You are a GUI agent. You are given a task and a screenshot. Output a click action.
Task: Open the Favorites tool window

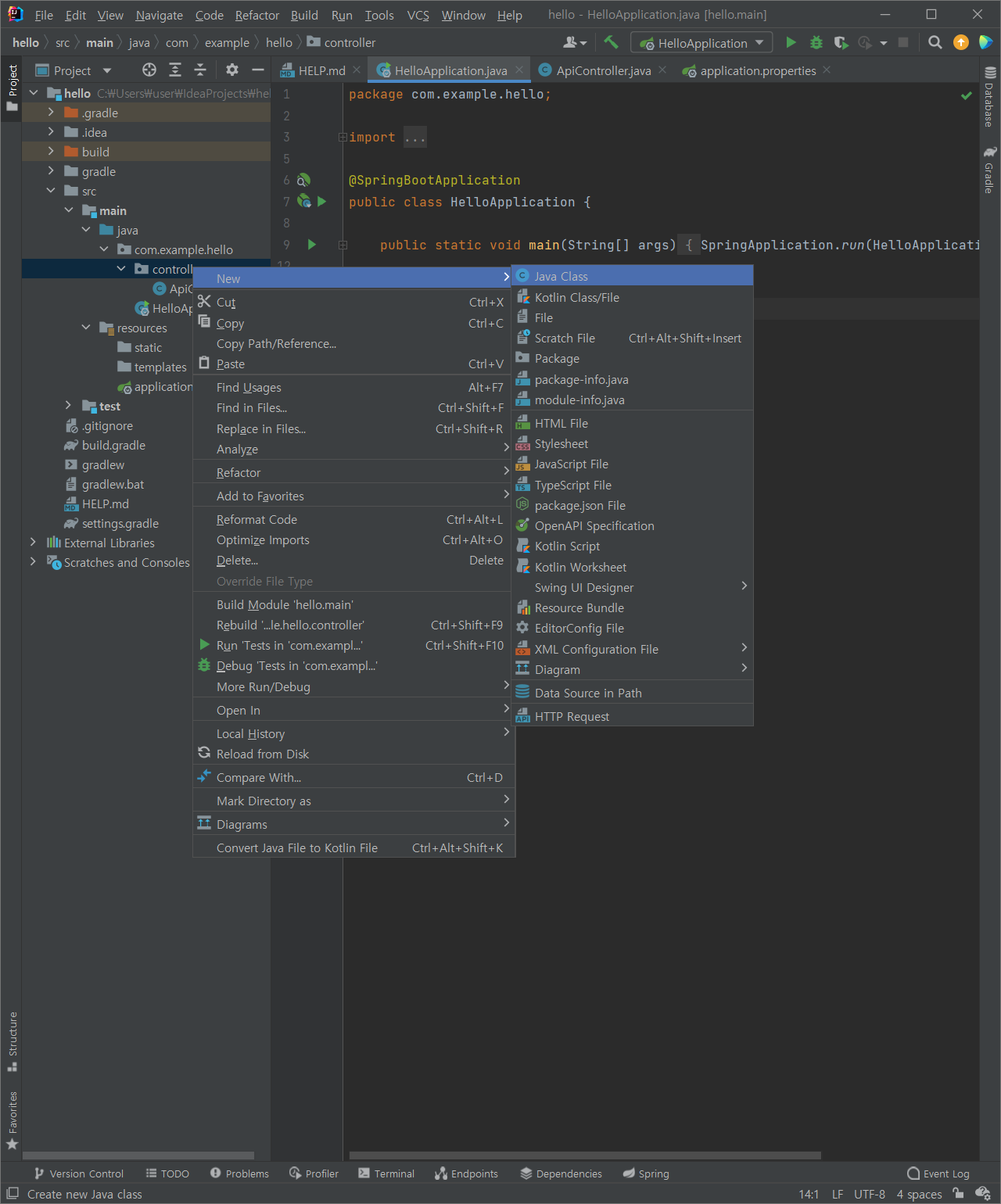point(13,1120)
